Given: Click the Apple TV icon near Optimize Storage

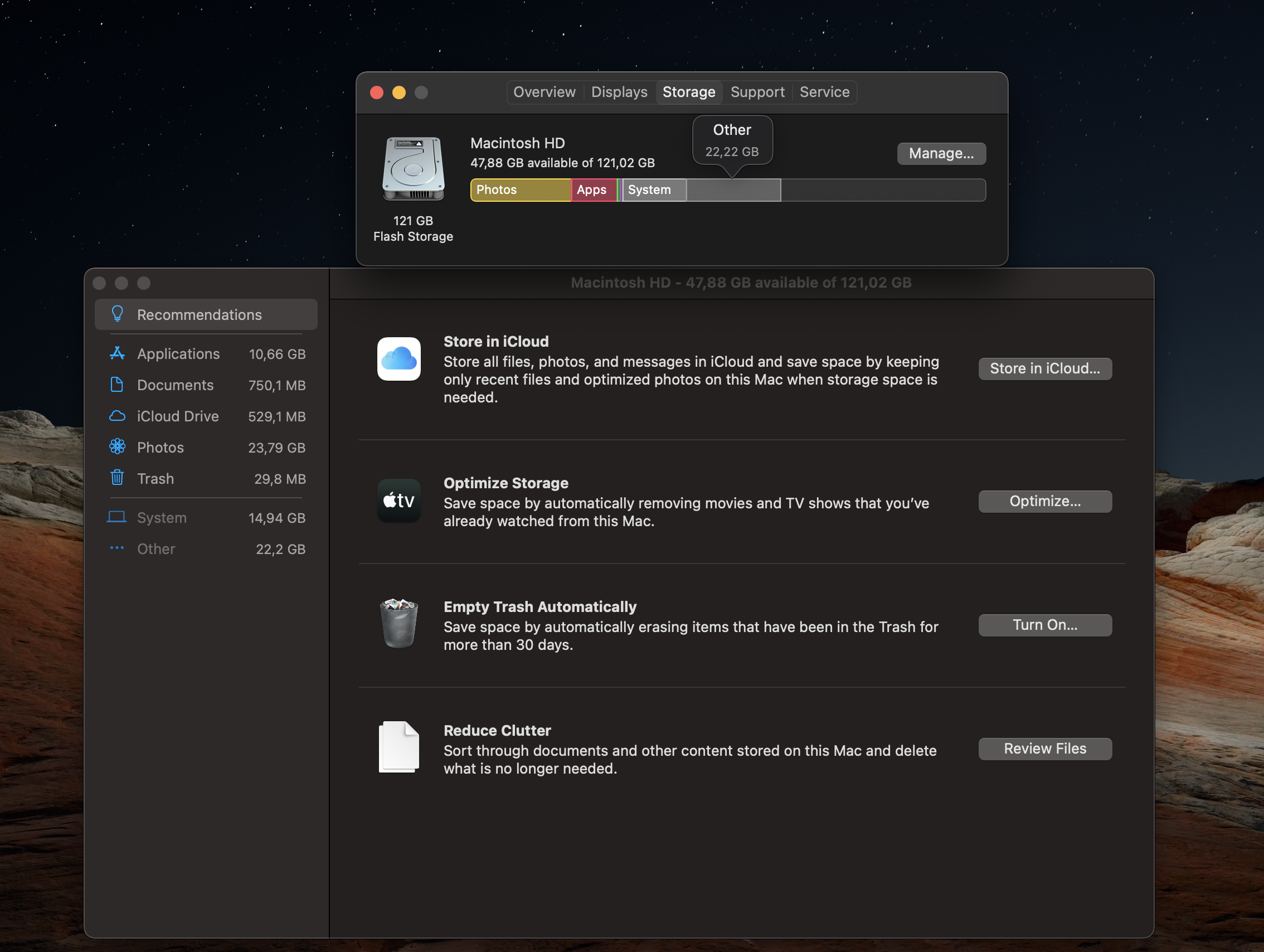Looking at the screenshot, I should click(x=398, y=501).
